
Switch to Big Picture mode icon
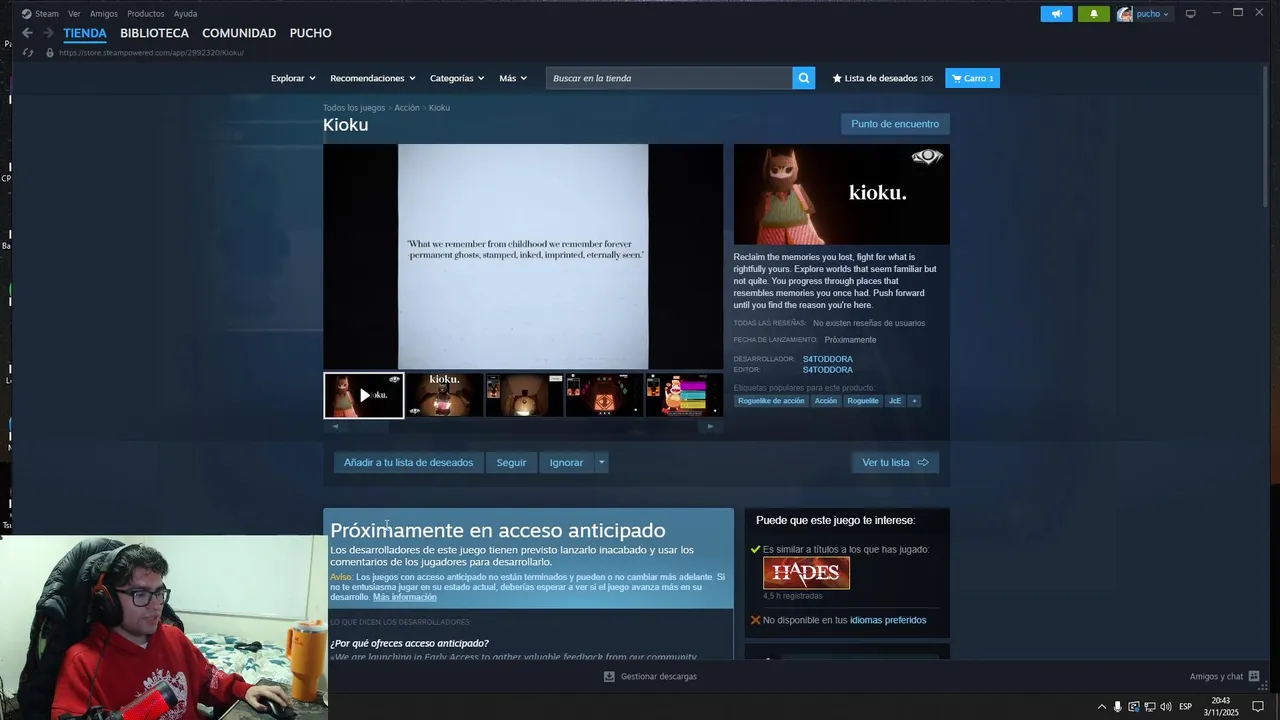[x=1190, y=14]
